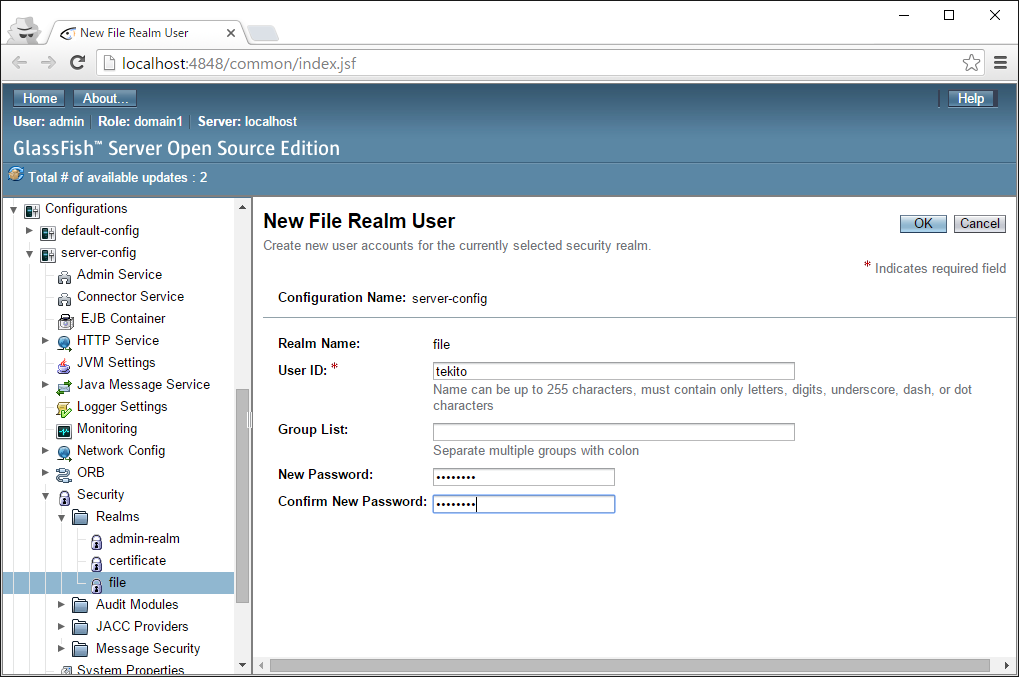Click the Group List field
This screenshot has height=677, width=1019.
click(613, 432)
